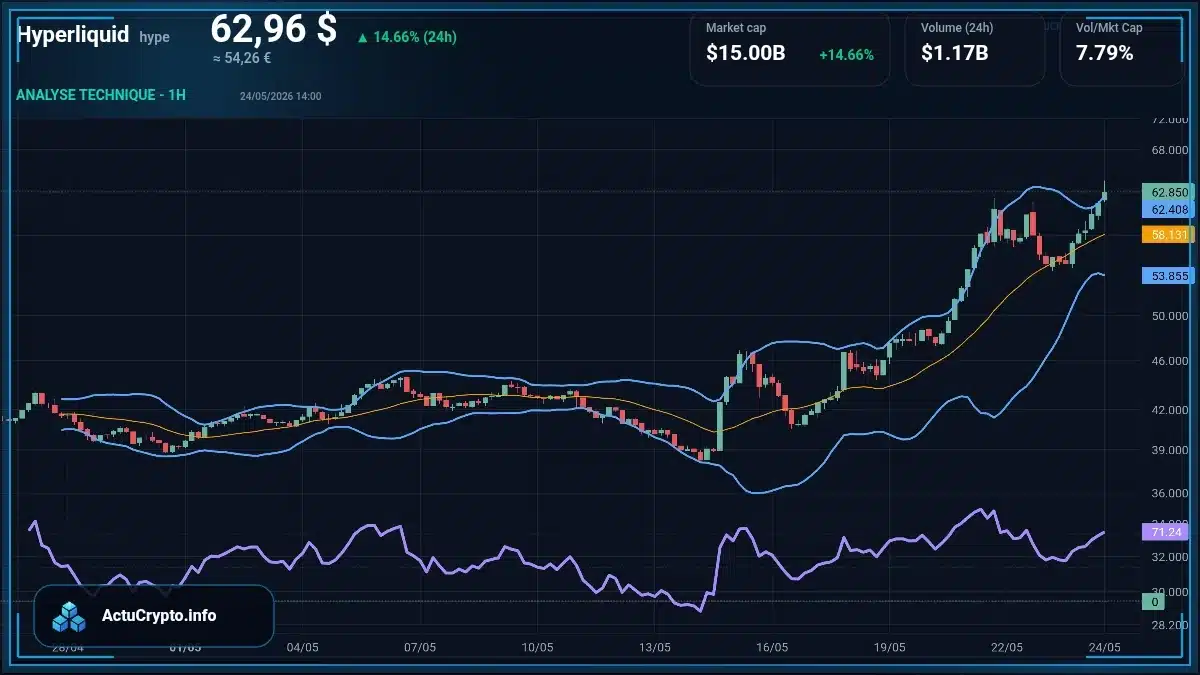Click the 07/05 date axis label
This screenshot has width=1200, height=675.
coord(420,647)
